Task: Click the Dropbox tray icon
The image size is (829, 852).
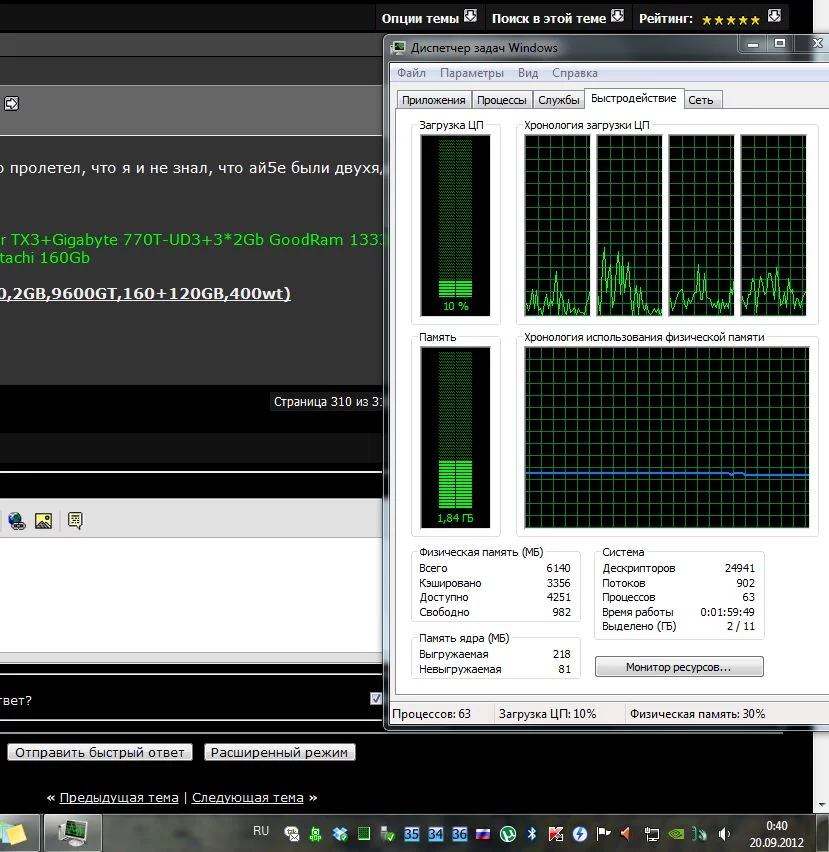Action: (x=340, y=833)
